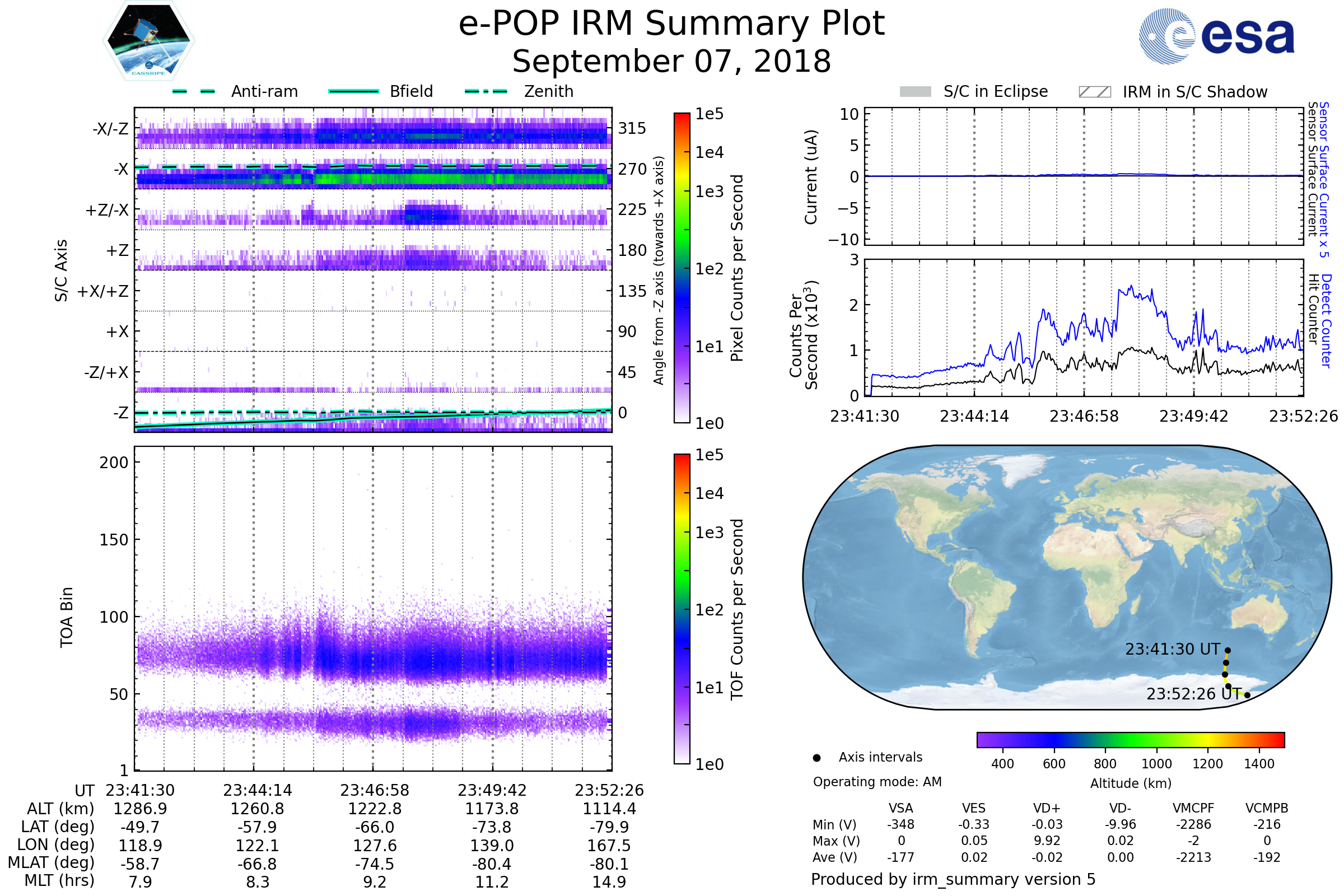Click the Altitude (km) horizontal colorbar
This screenshot has width=1344, height=896.
pos(1130,740)
